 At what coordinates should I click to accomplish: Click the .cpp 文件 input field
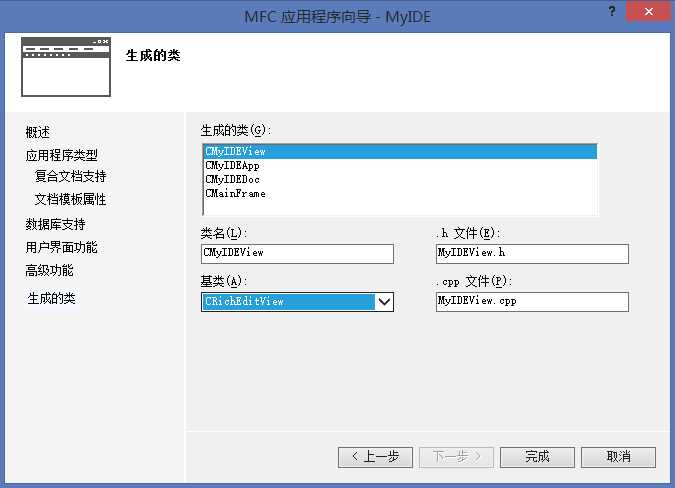point(533,302)
